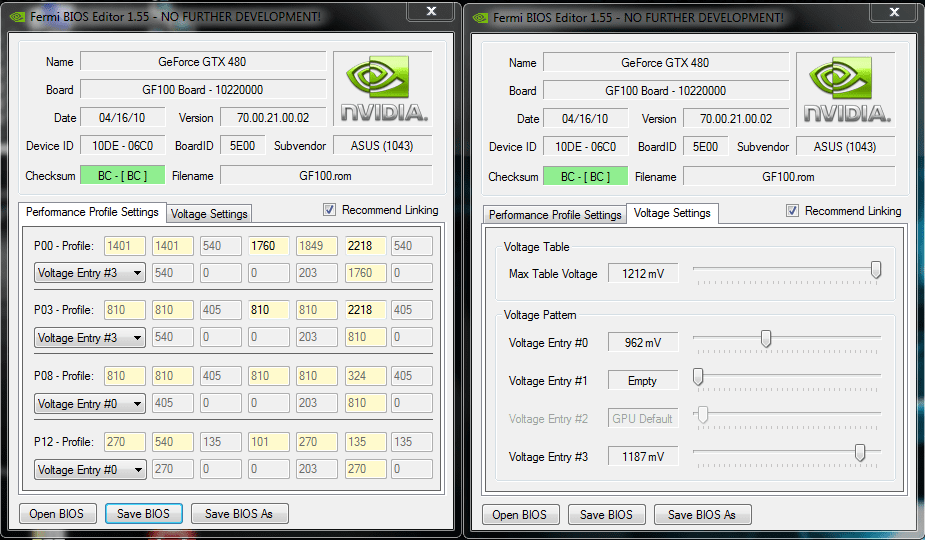Screen dimensions: 925x540
Task: Click P00 second-row 1760 field
Action: (365, 273)
